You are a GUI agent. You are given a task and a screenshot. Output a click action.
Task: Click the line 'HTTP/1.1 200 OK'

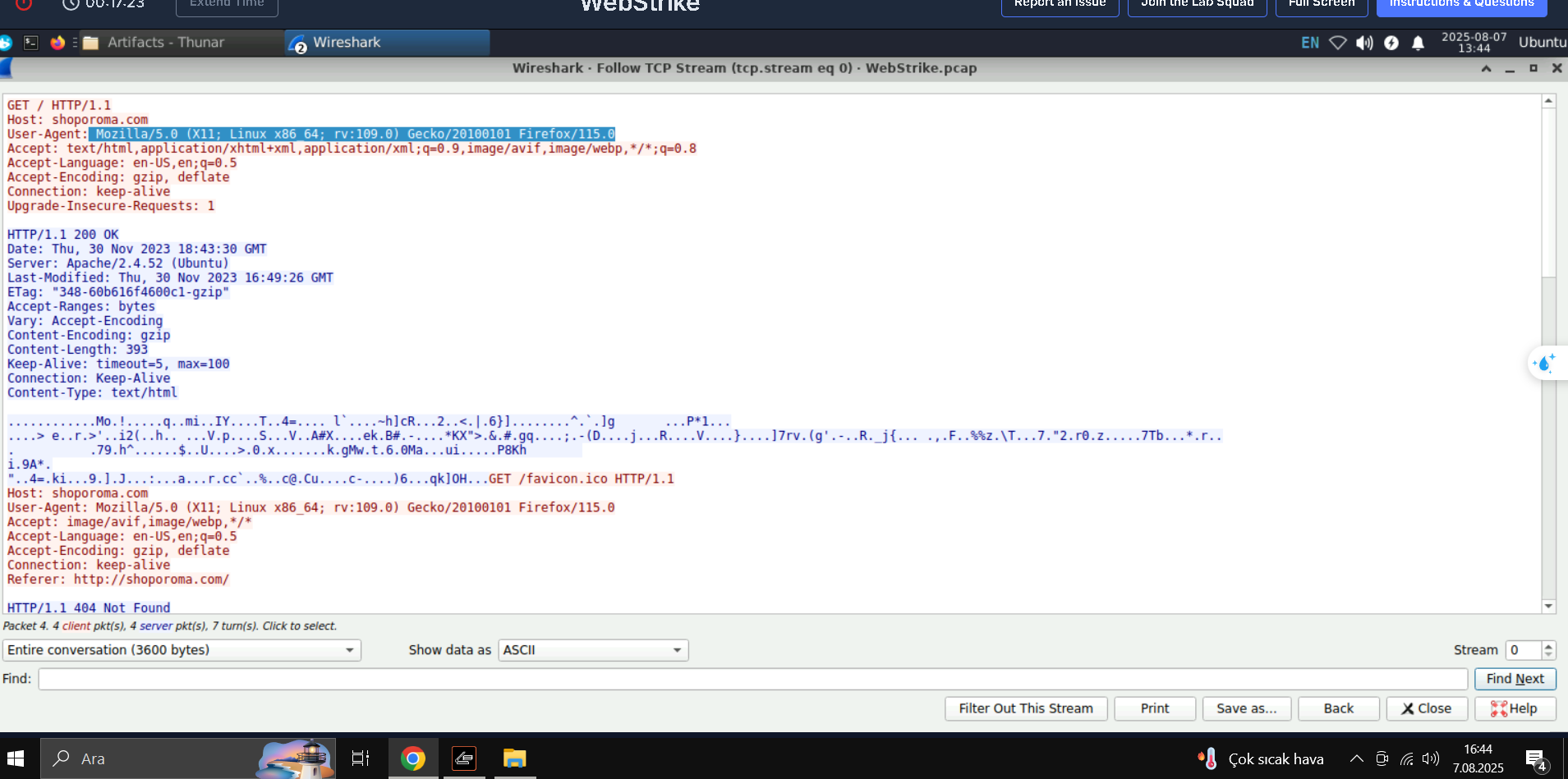click(63, 235)
